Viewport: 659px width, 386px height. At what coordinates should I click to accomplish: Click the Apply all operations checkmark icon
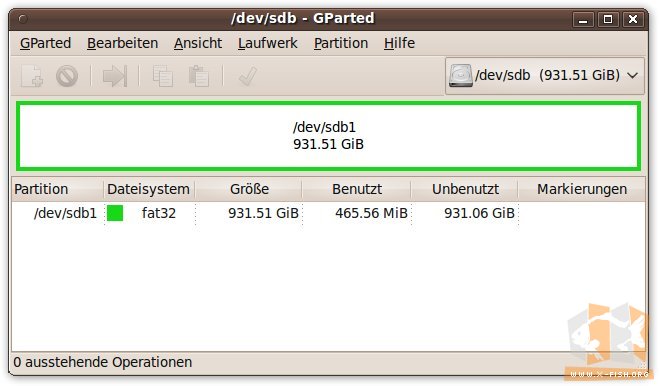[247, 76]
